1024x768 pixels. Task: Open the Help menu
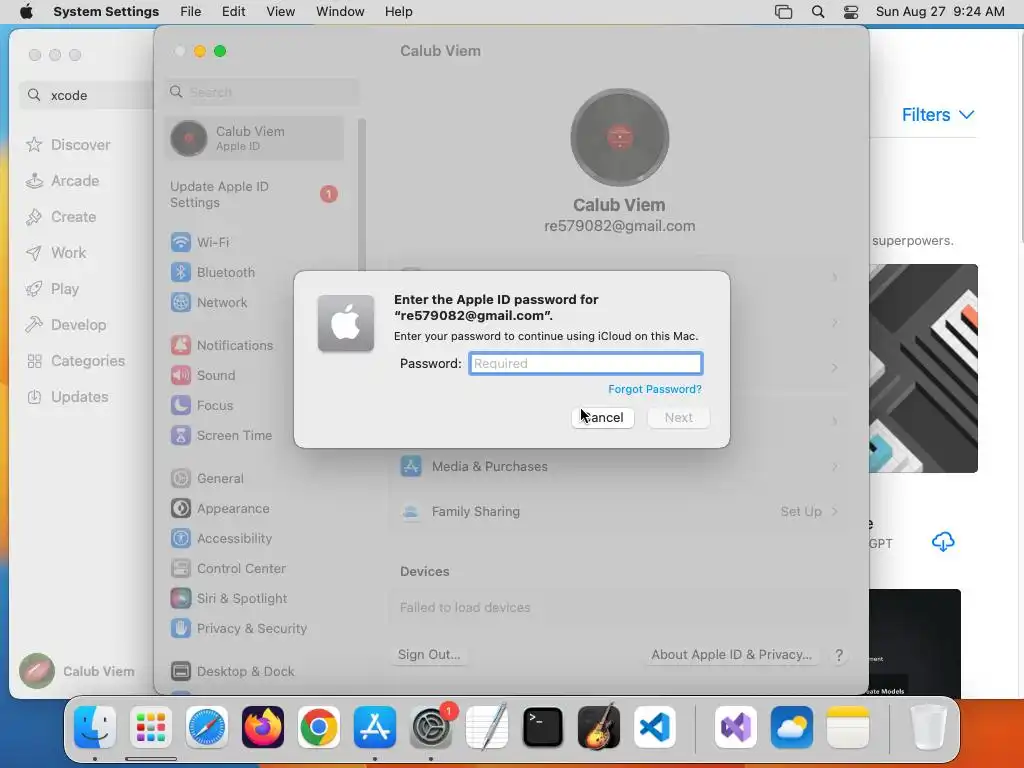point(398,12)
